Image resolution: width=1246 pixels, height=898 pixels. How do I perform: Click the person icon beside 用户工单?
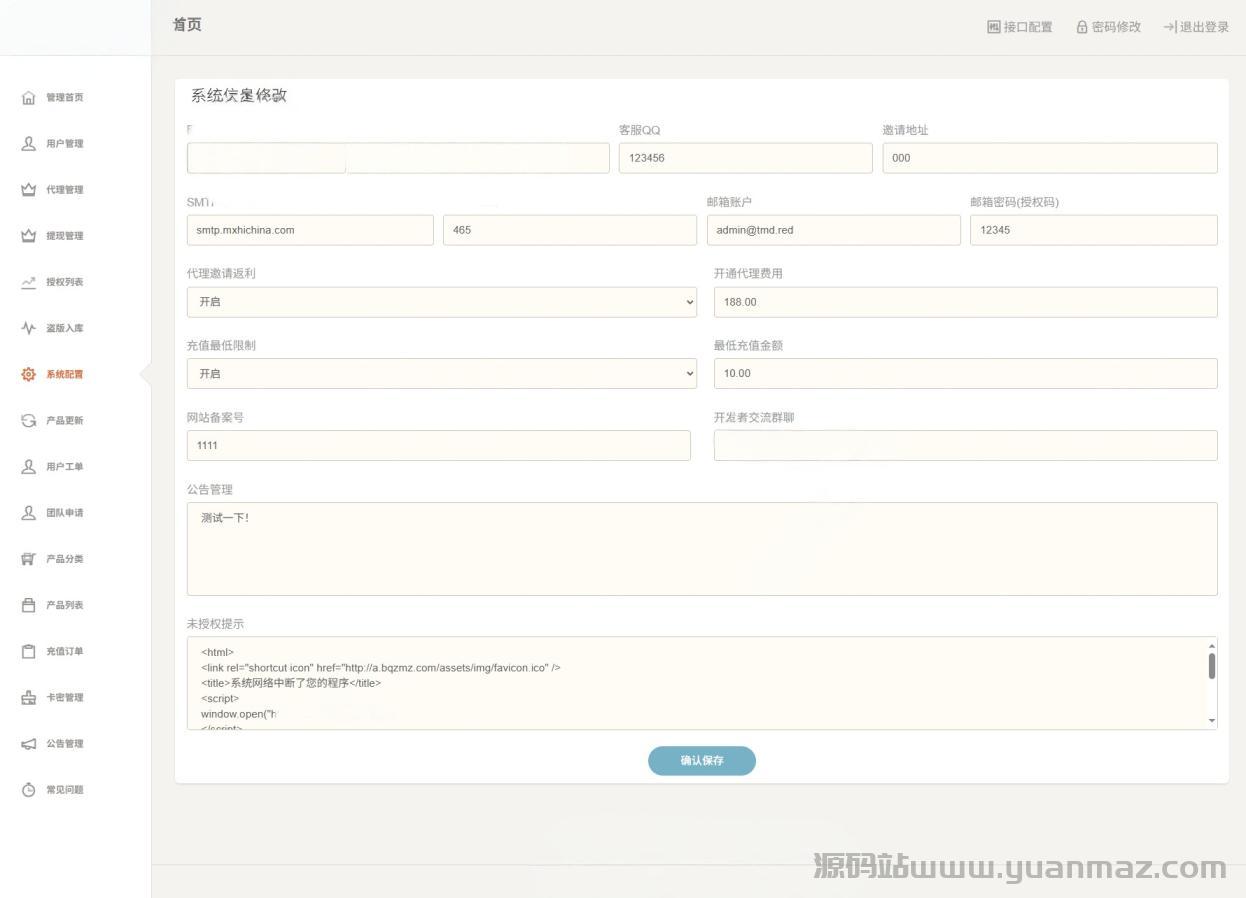29,467
